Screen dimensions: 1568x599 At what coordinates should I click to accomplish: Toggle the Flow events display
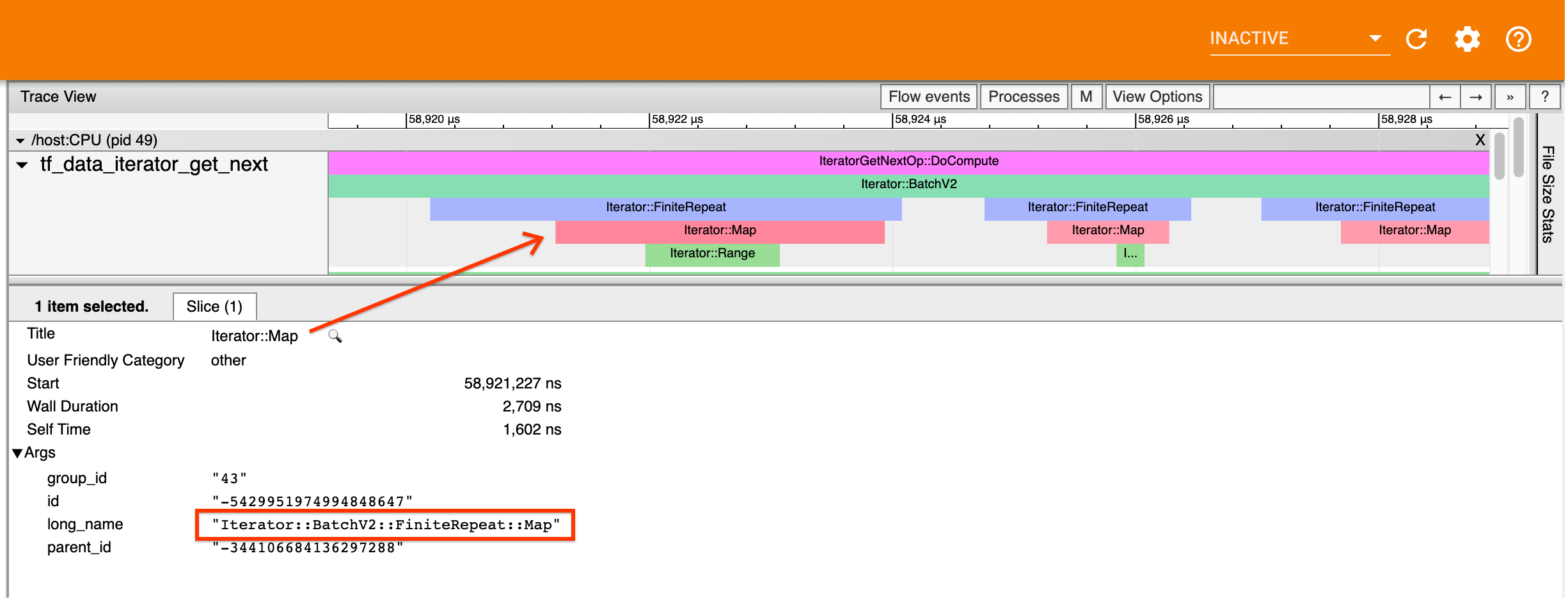tap(928, 97)
